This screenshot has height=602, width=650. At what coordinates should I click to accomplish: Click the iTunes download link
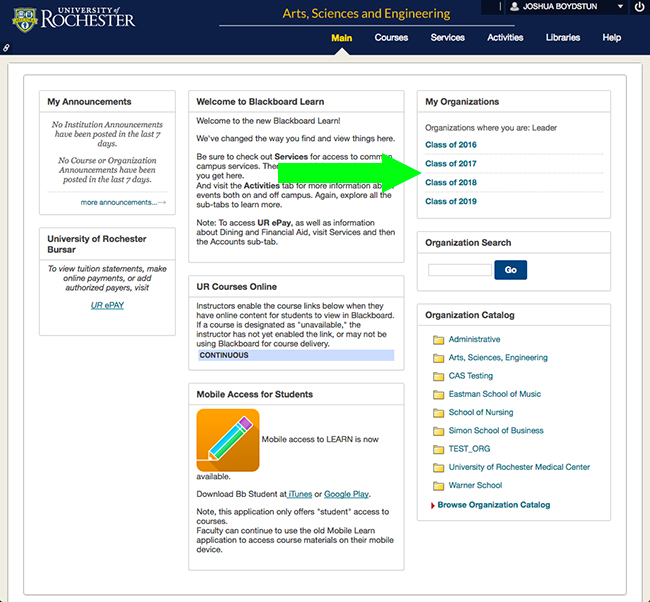click(x=300, y=494)
